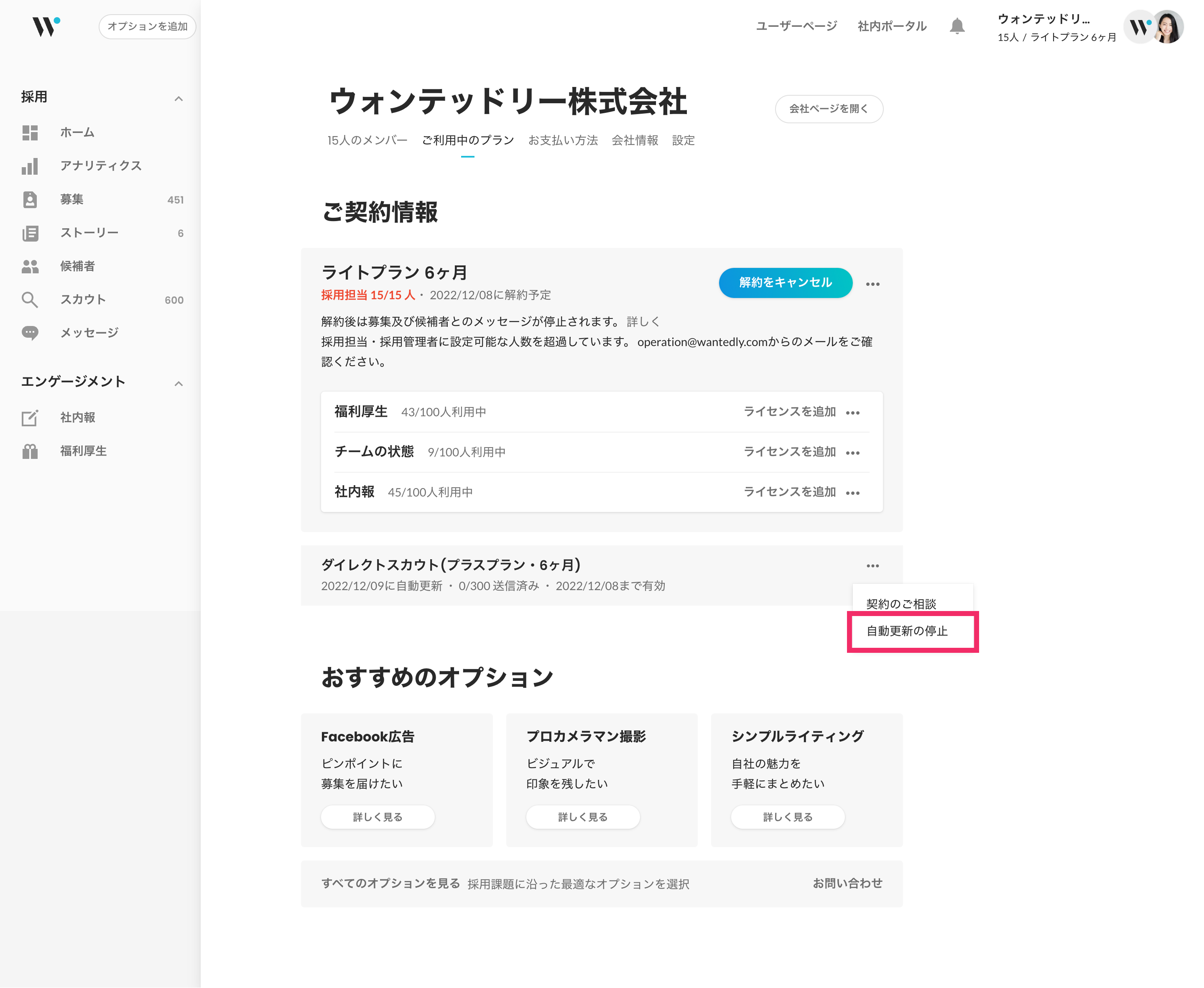Screen dimensions: 1204x988
Task: Open ライトプラン 6ヶ月 more options menu
Action: click(872, 284)
